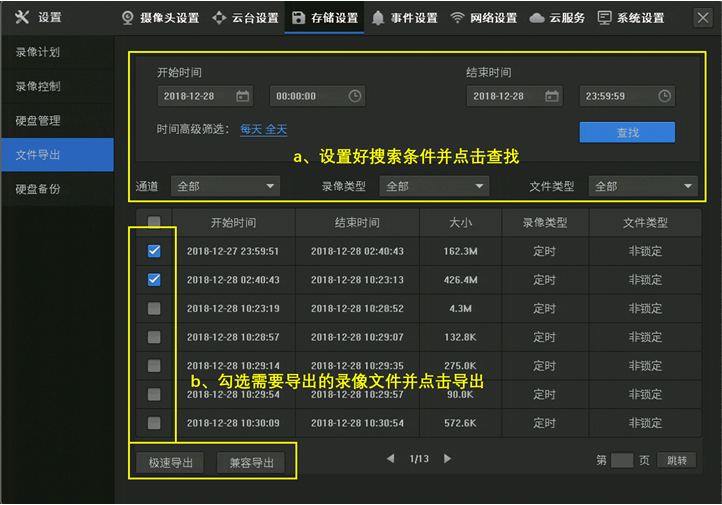The height and width of the screenshot is (505, 722).
Task: Check the 2018-12-28 10:23:19 recording row
Action: (x=154, y=309)
